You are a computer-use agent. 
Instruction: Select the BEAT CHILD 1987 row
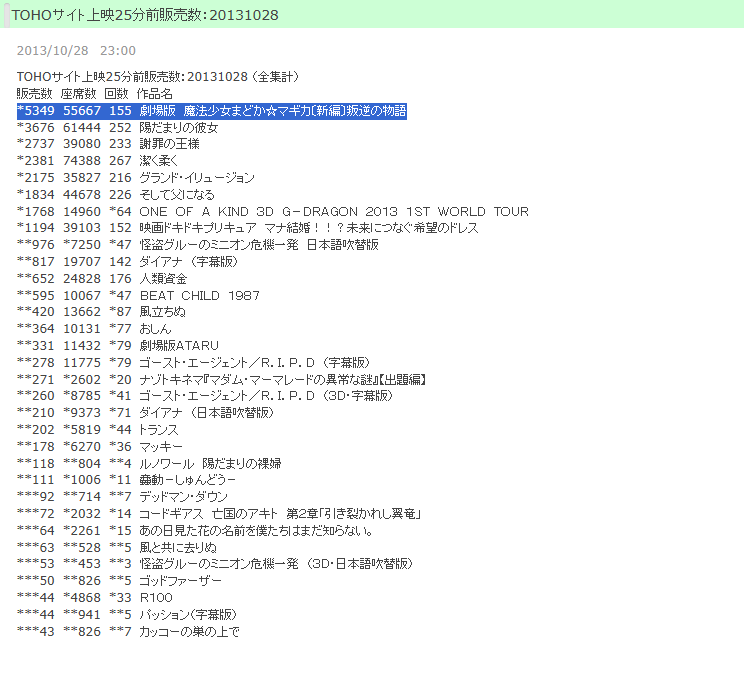(x=138, y=295)
